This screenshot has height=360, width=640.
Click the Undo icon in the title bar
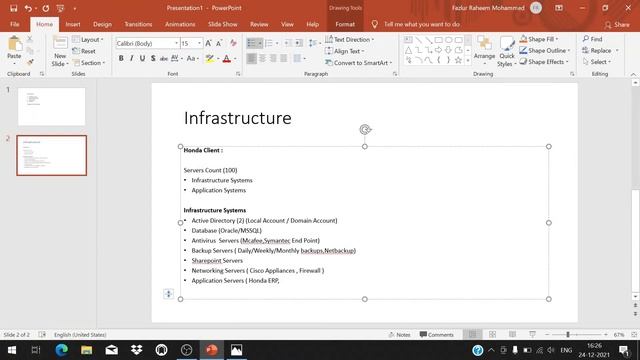point(28,8)
